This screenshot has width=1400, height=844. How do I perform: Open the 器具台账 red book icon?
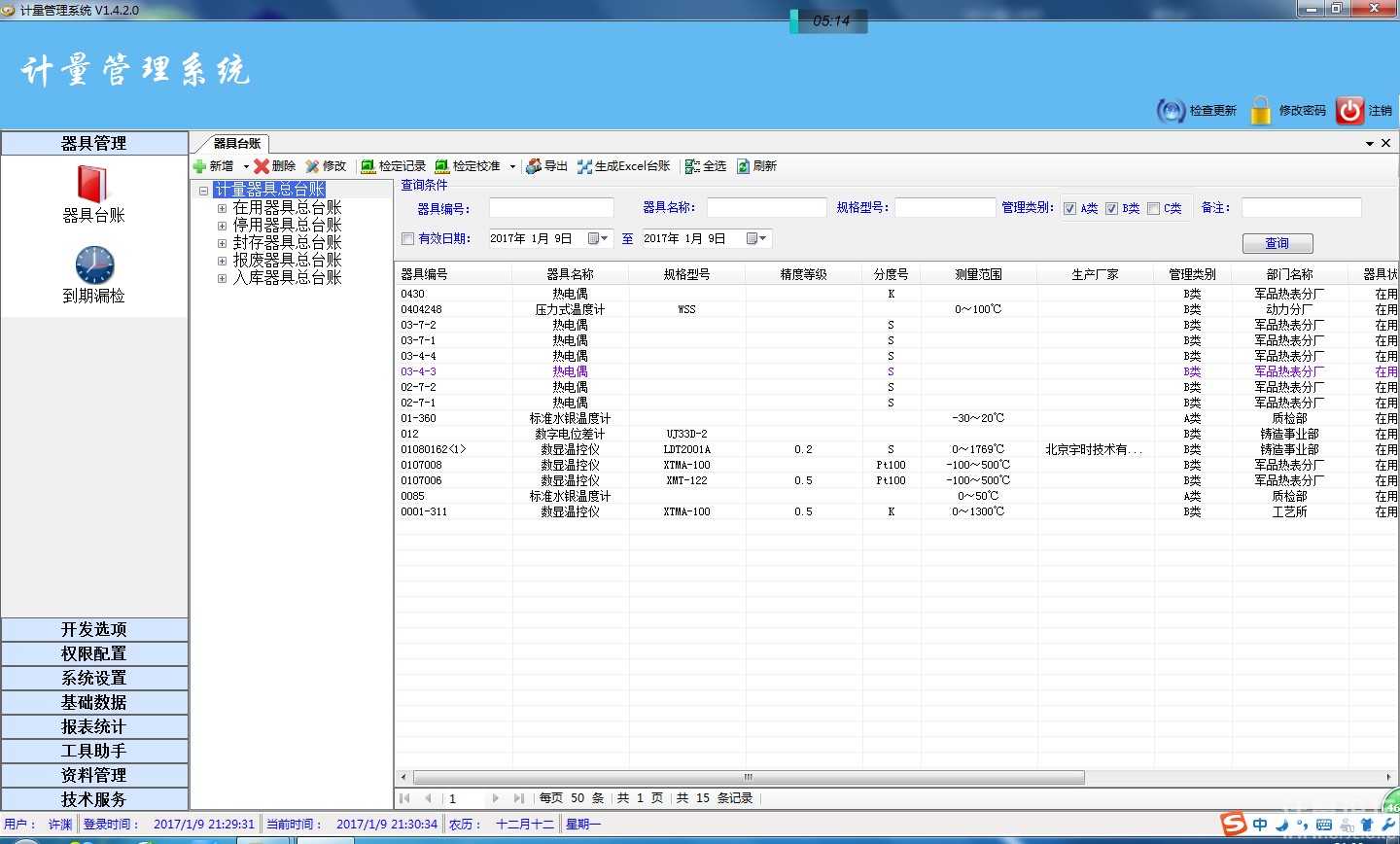point(93,184)
